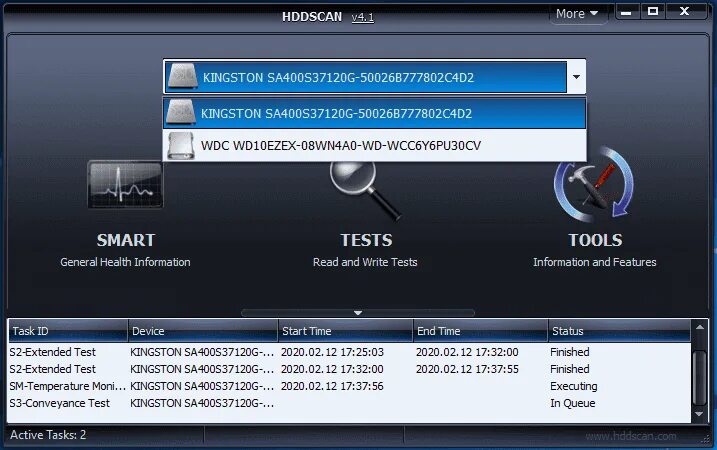Click the Executing status cell
Viewport: 717px width, 450px height.
pyautogui.click(x=573, y=386)
